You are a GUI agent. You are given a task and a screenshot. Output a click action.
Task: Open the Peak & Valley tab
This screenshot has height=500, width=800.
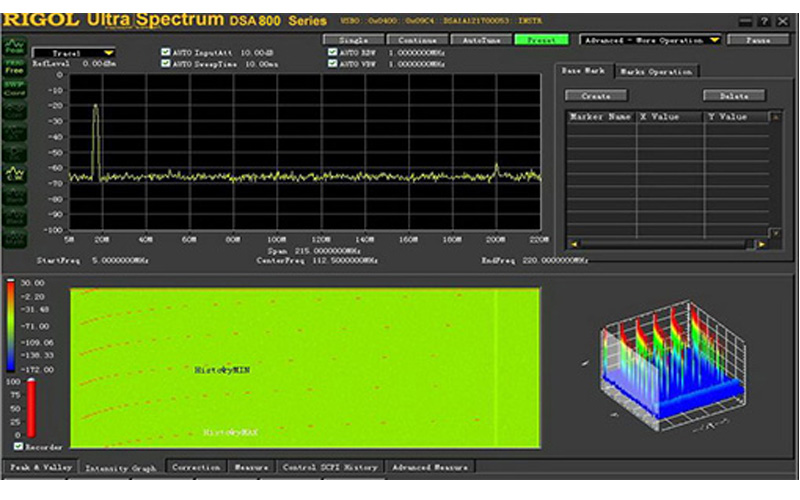pyautogui.click(x=39, y=467)
